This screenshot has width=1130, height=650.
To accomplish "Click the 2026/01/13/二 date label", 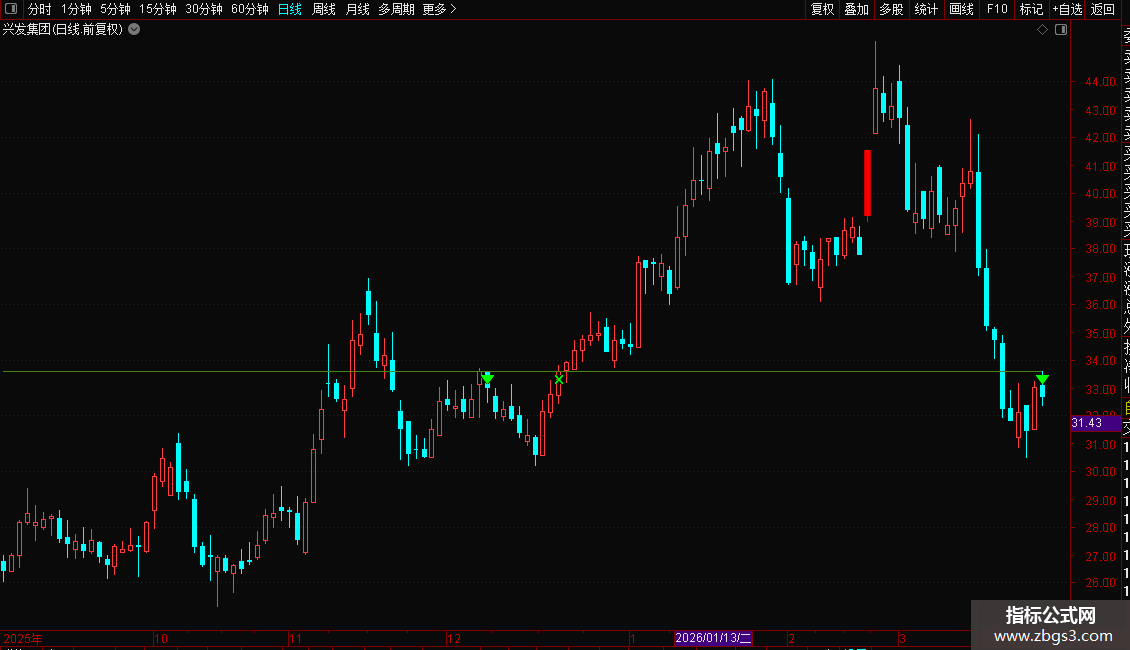I will pos(713,638).
